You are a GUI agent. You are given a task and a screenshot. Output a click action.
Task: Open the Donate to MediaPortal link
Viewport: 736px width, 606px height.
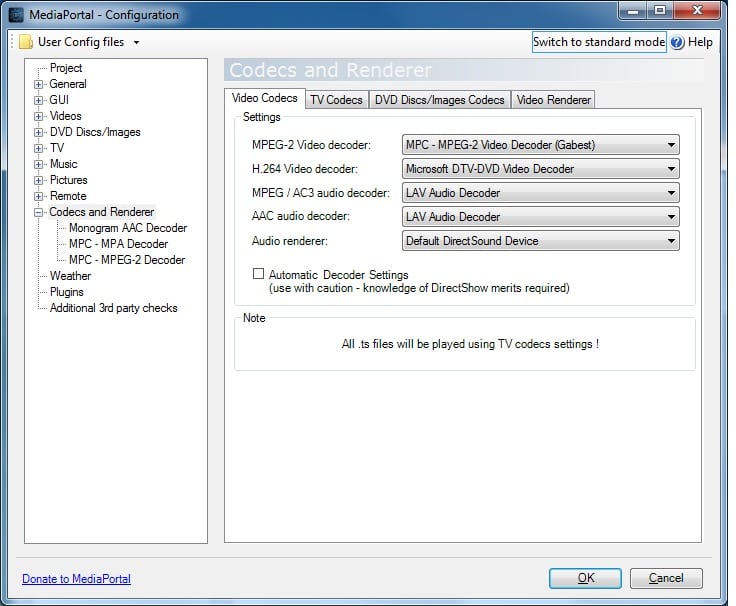pos(76,579)
